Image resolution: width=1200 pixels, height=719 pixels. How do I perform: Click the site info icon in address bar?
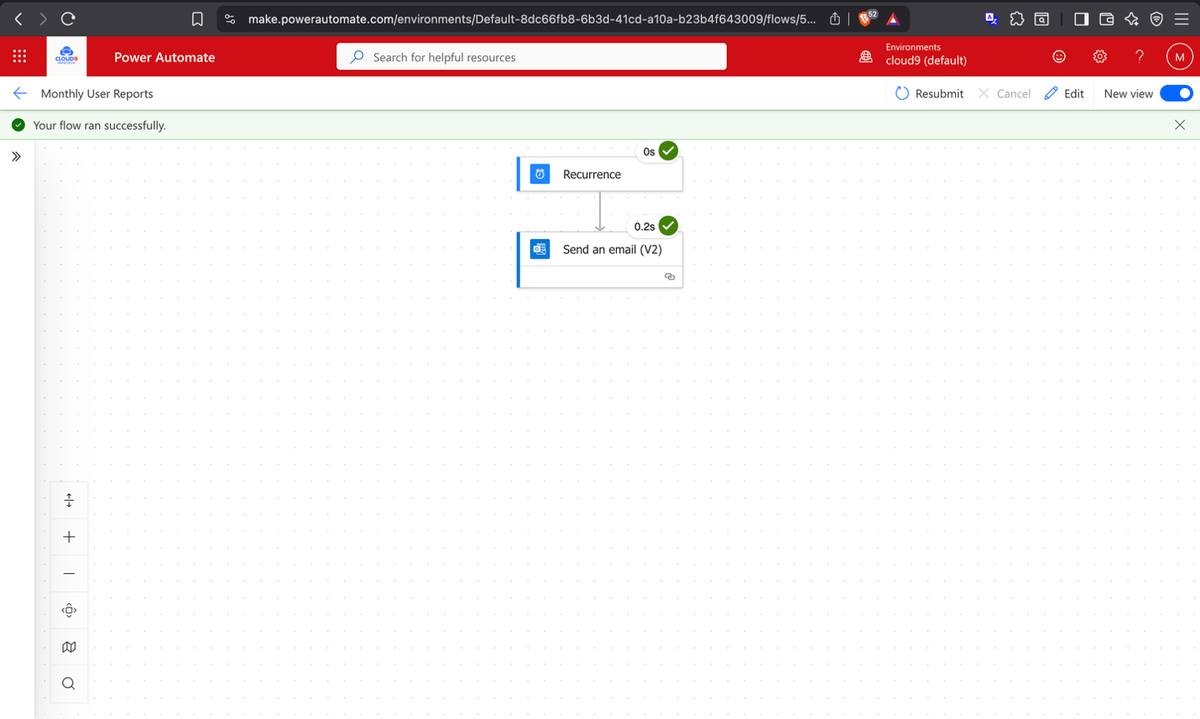coord(230,18)
